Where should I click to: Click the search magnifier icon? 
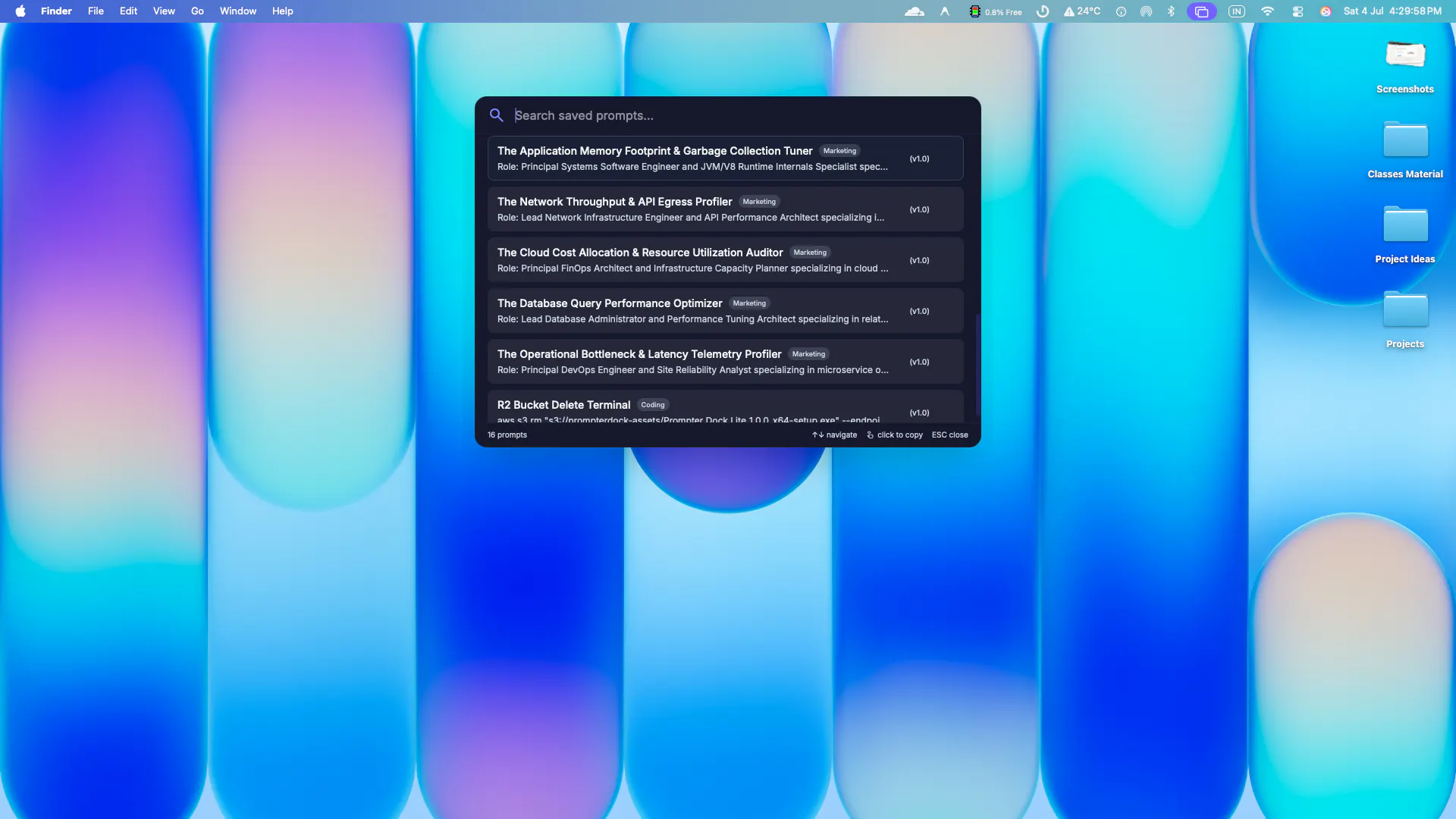496,115
